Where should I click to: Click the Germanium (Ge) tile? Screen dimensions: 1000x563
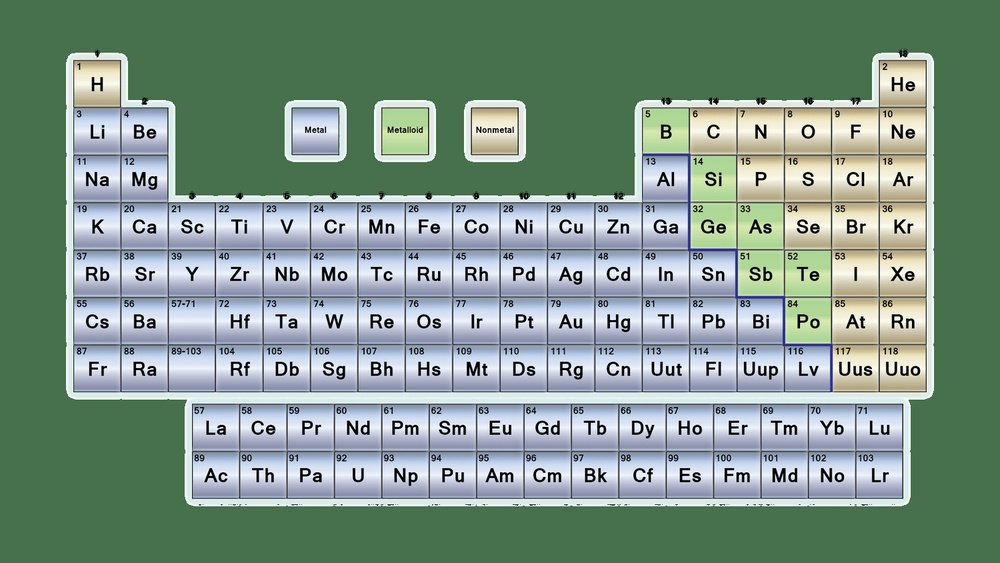(x=713, y=226)
